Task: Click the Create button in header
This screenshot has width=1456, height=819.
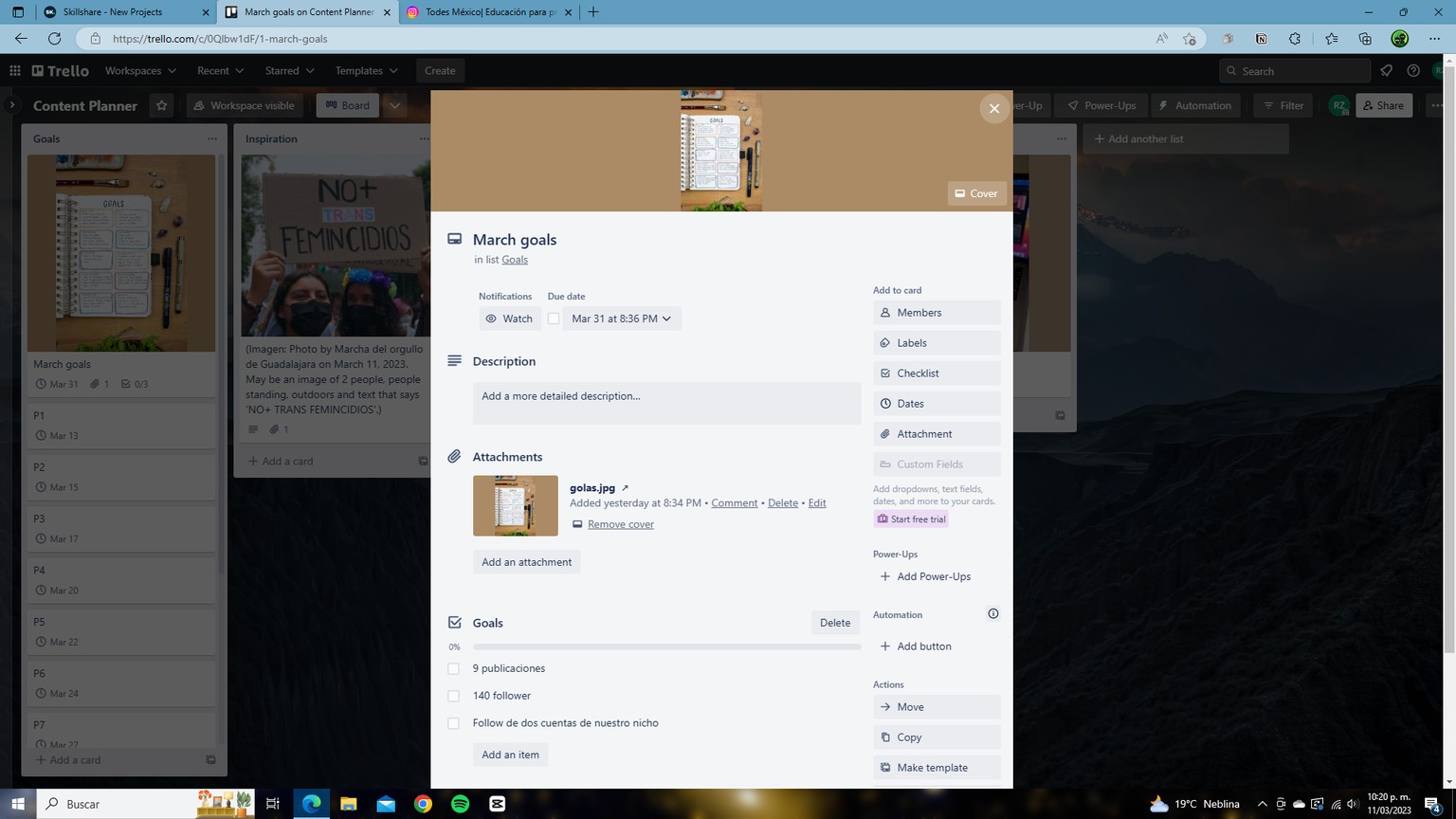Action: (440, 71)
